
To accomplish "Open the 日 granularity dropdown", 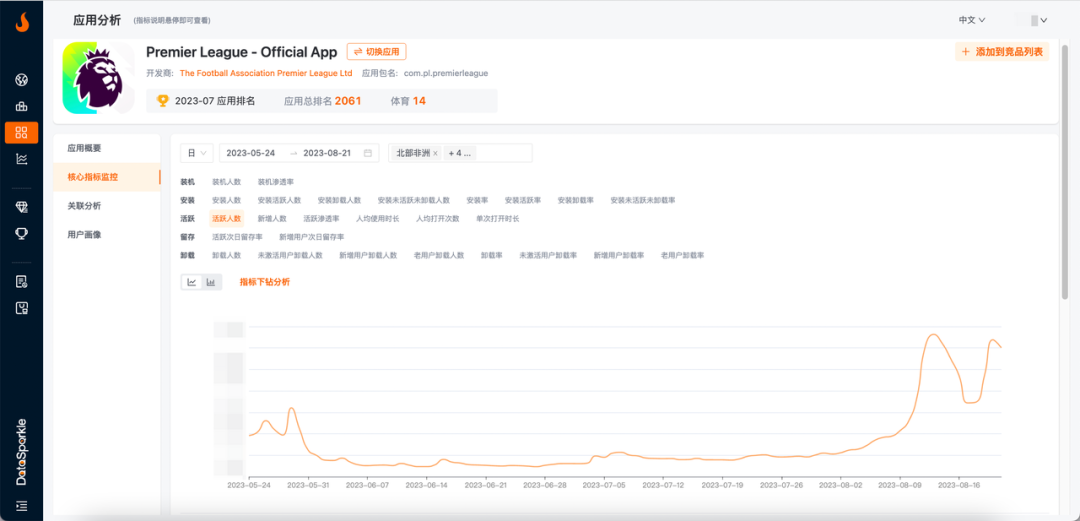I will (x=196, y=153).
